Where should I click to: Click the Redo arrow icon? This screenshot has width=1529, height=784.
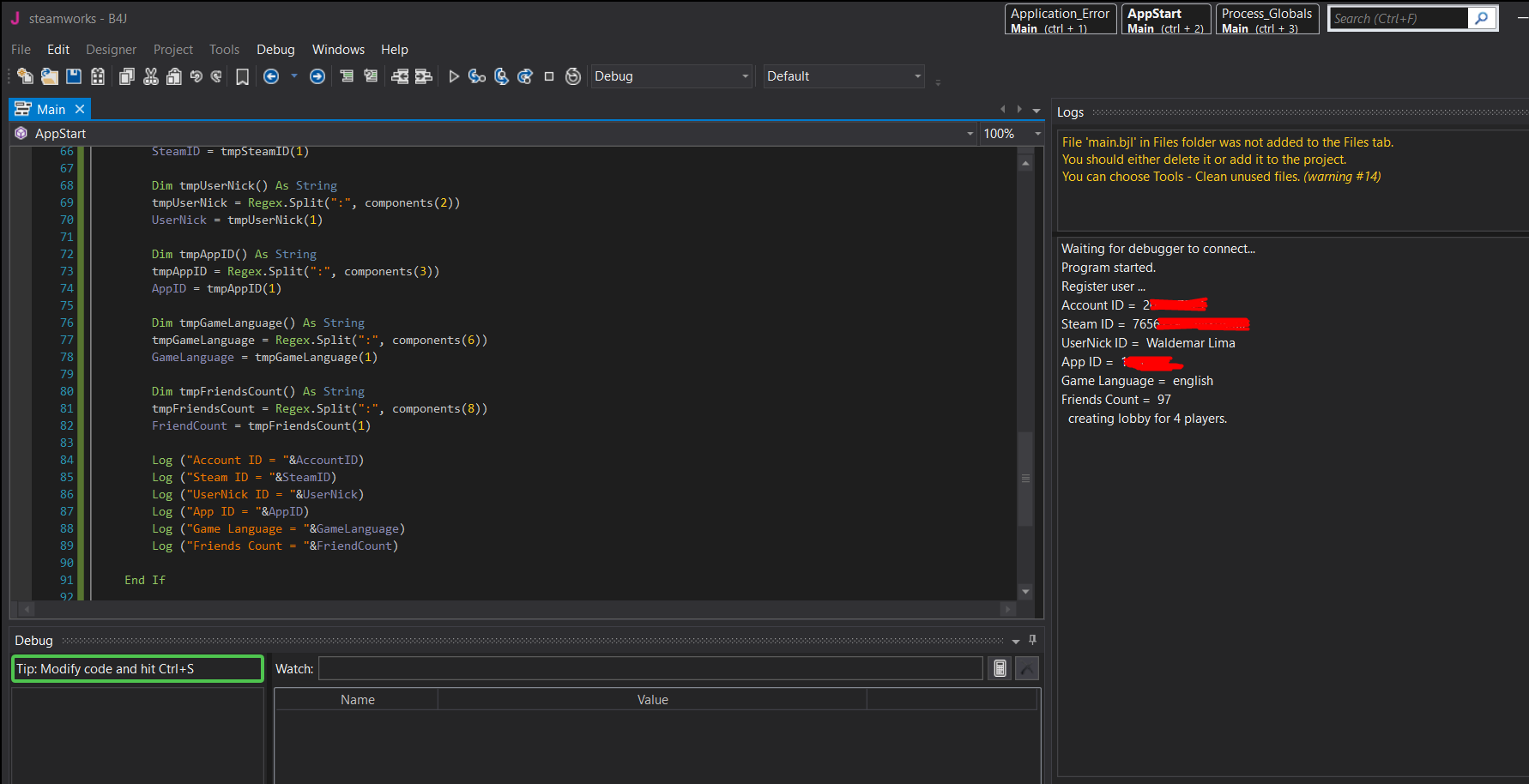pyautogui.click(x=216, y=76)
